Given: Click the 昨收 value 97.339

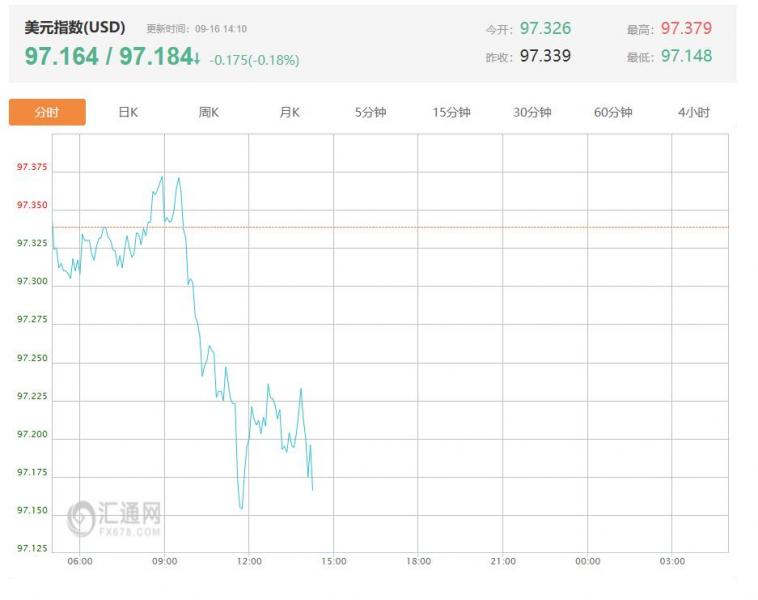Looking at the screenshot, I should (545, 56).
